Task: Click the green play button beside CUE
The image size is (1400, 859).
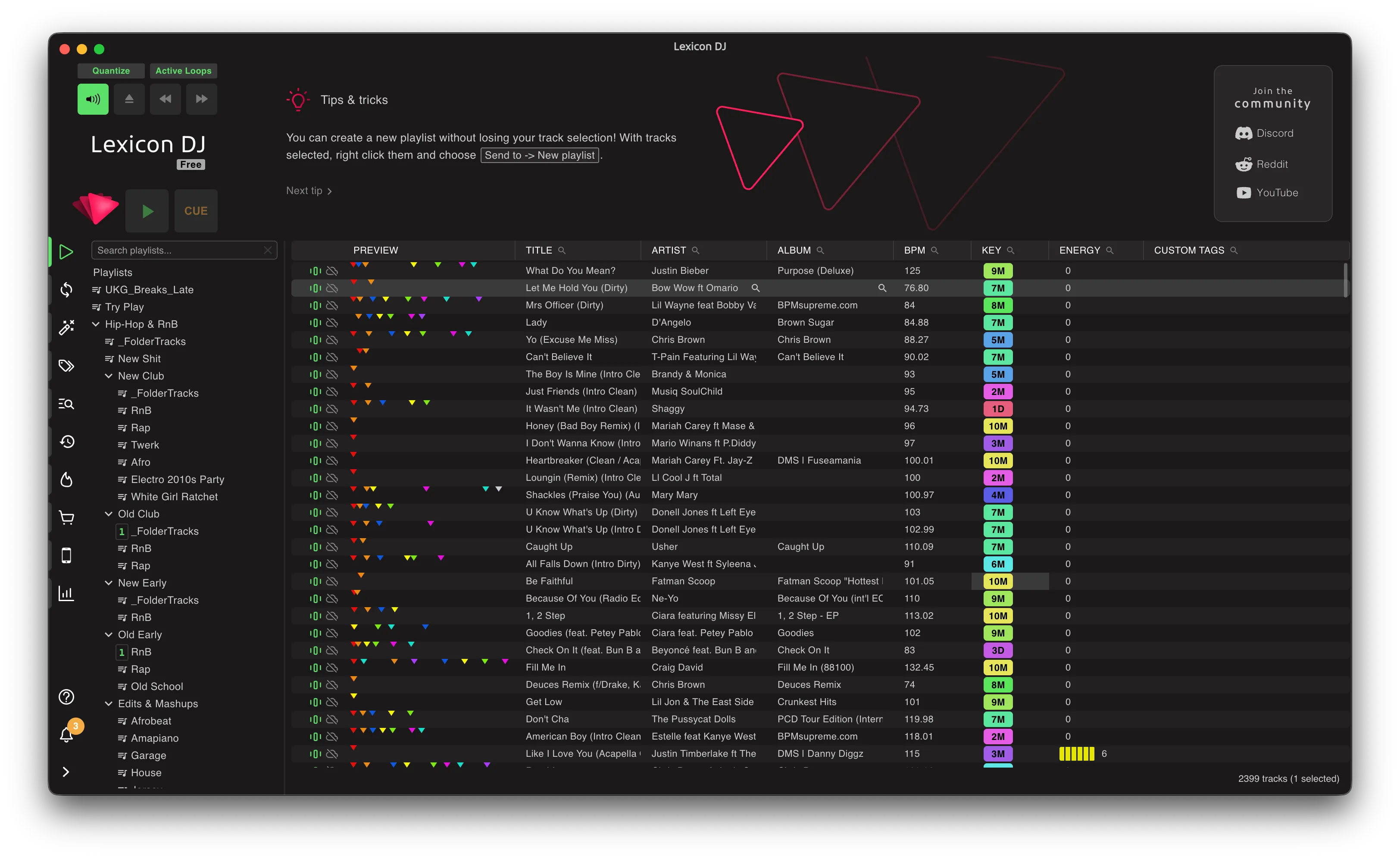Action: [147, 211]
